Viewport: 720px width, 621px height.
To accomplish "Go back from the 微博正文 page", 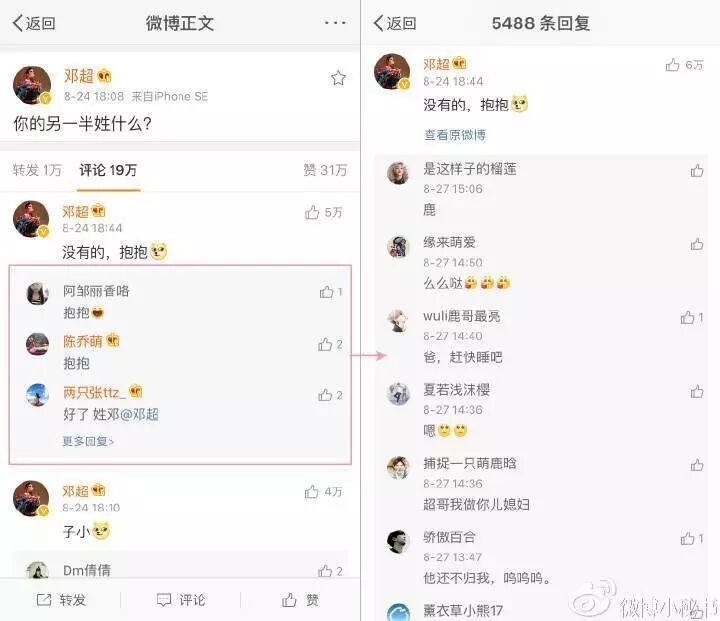I will pos(34,23).
